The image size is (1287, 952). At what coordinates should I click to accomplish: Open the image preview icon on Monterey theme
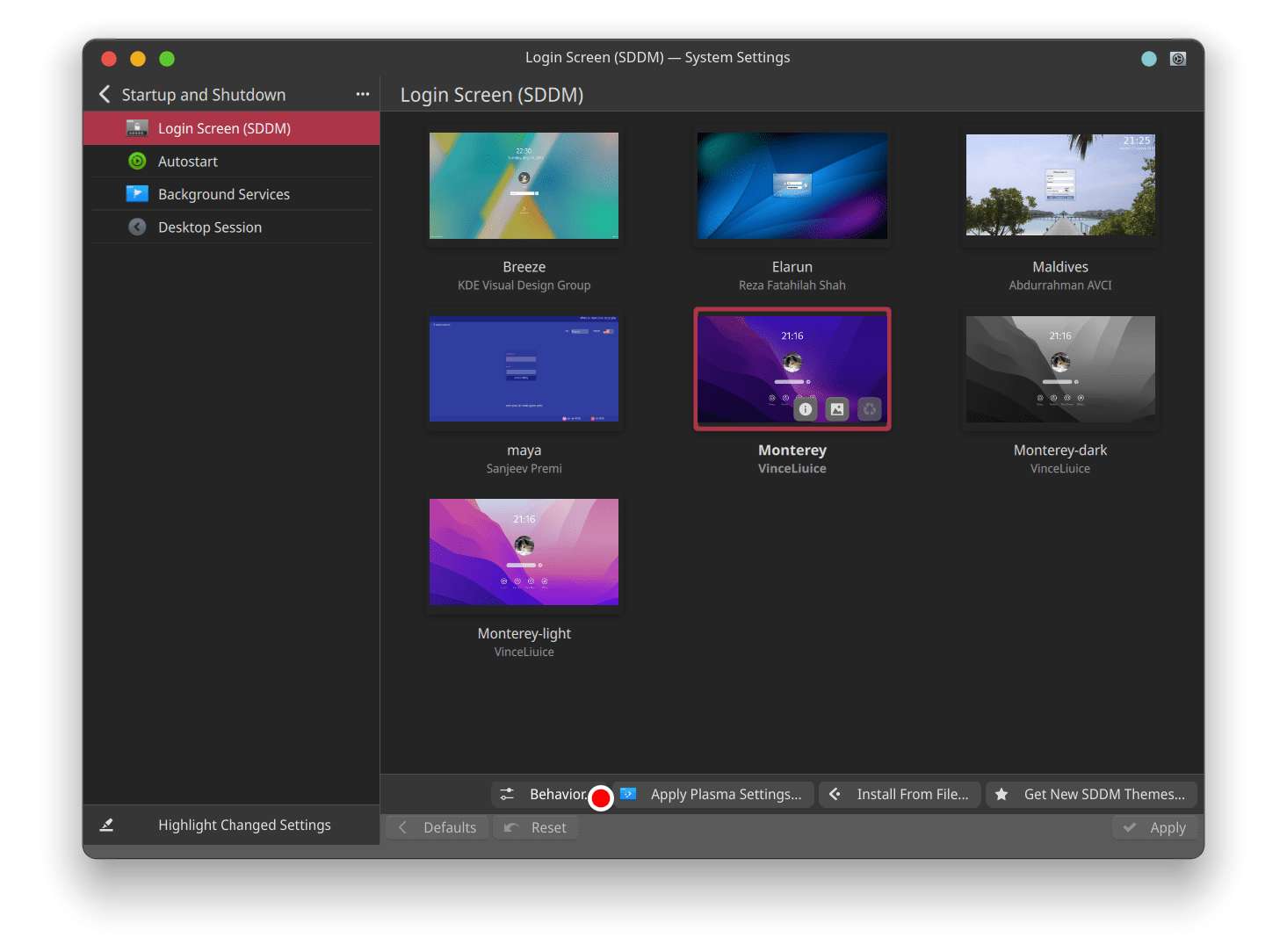tap(836, 408)
